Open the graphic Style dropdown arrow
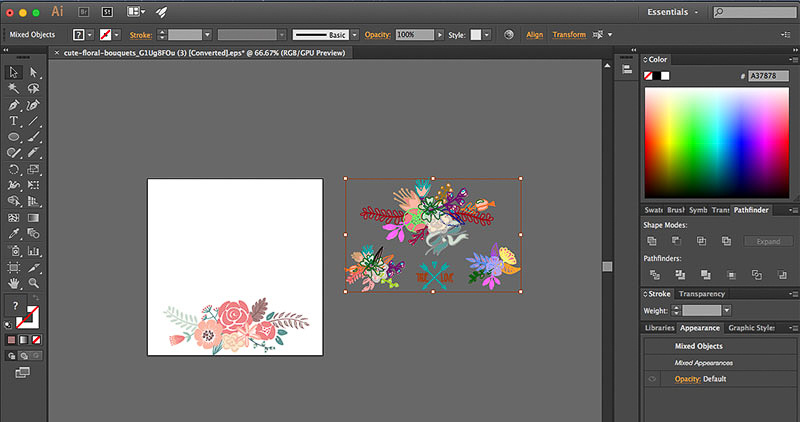This screenshot has width=800, height=422. pyautogui.click(x=487, y=35)
